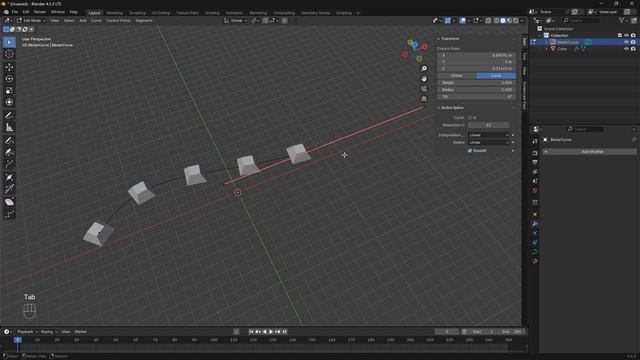Choose the Rotate tool in the toolbar

coord(9,79)
